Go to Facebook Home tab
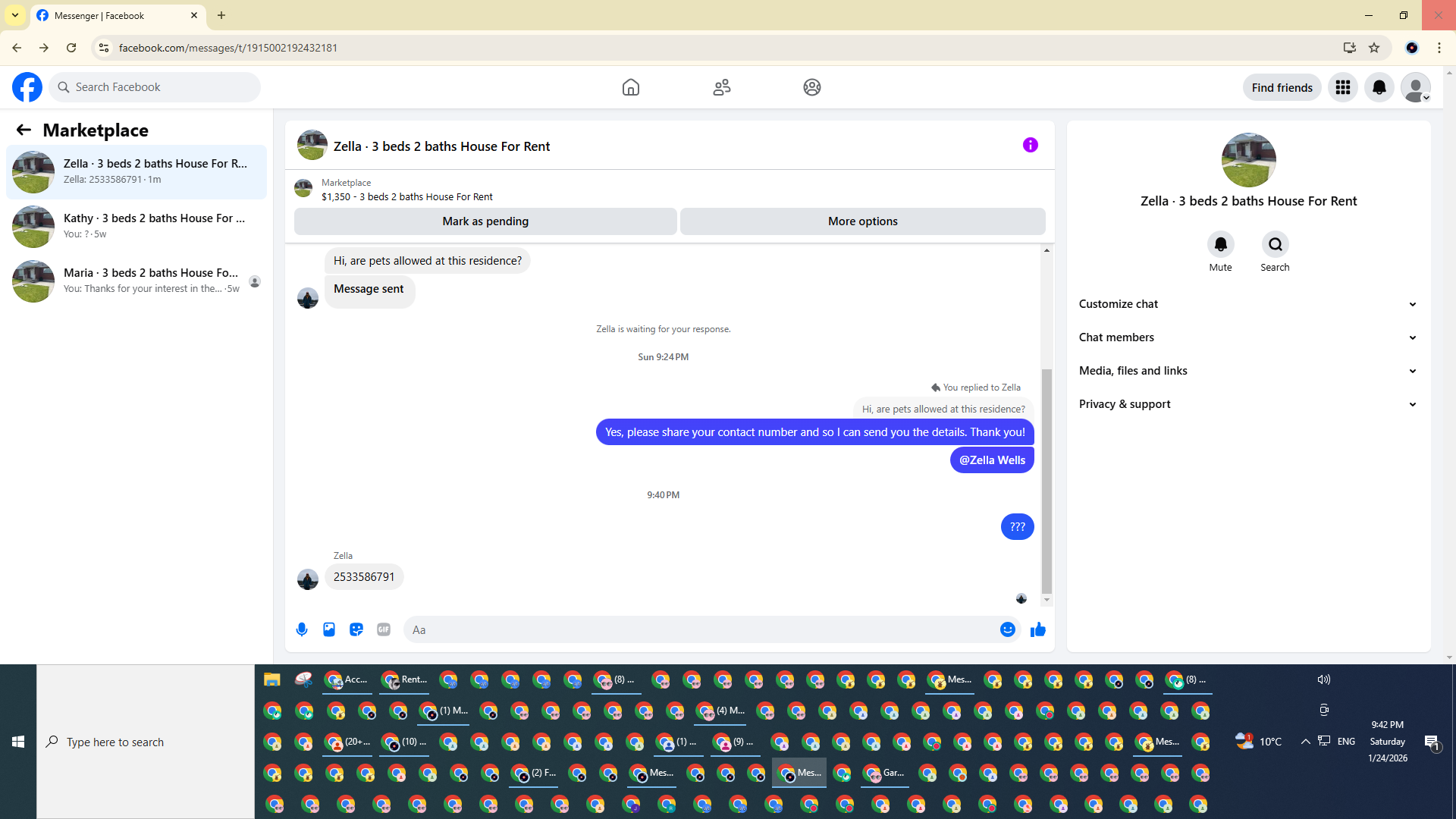 pyautogui.click(x=630, y=87)
